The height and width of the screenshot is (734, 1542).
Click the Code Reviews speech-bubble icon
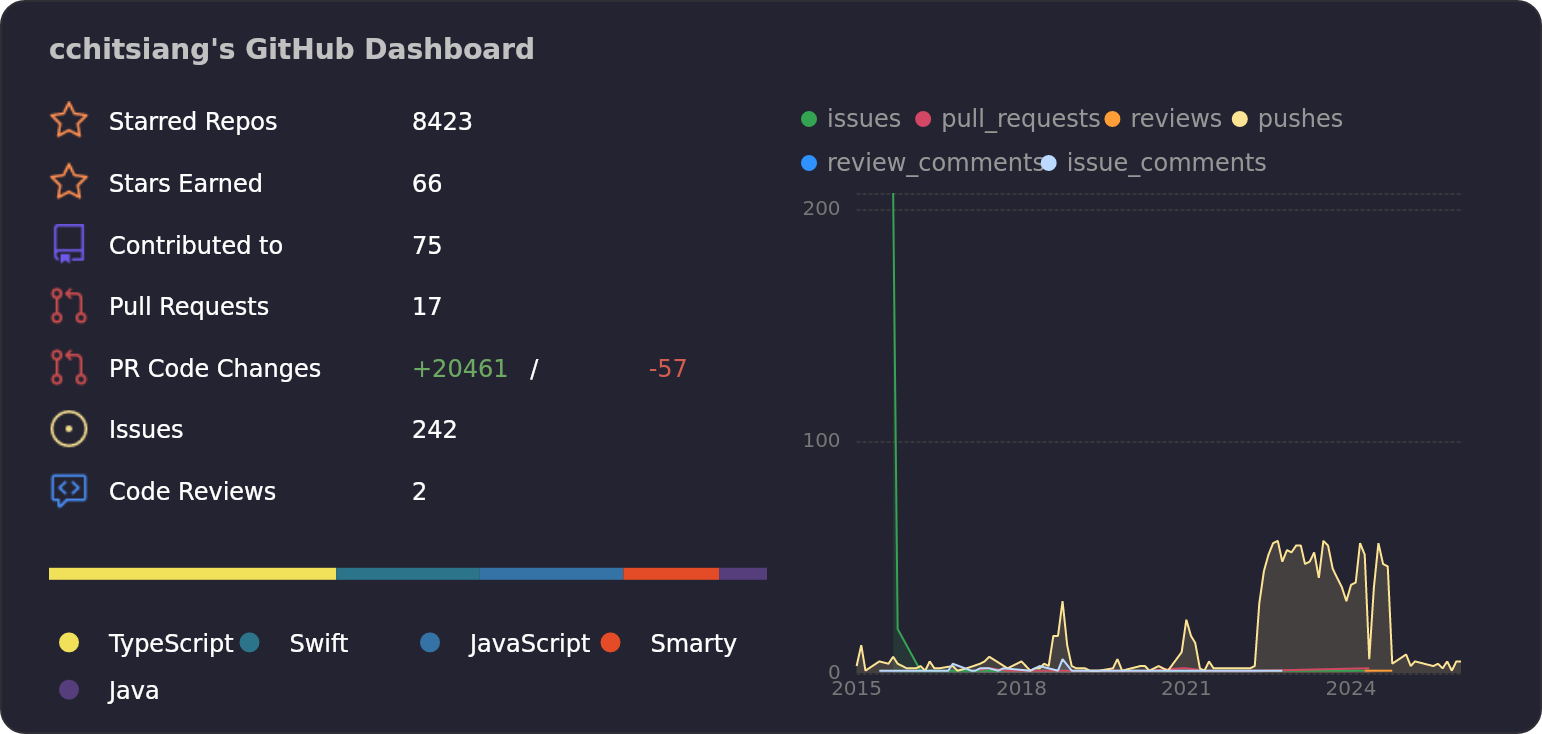point(69,491)
